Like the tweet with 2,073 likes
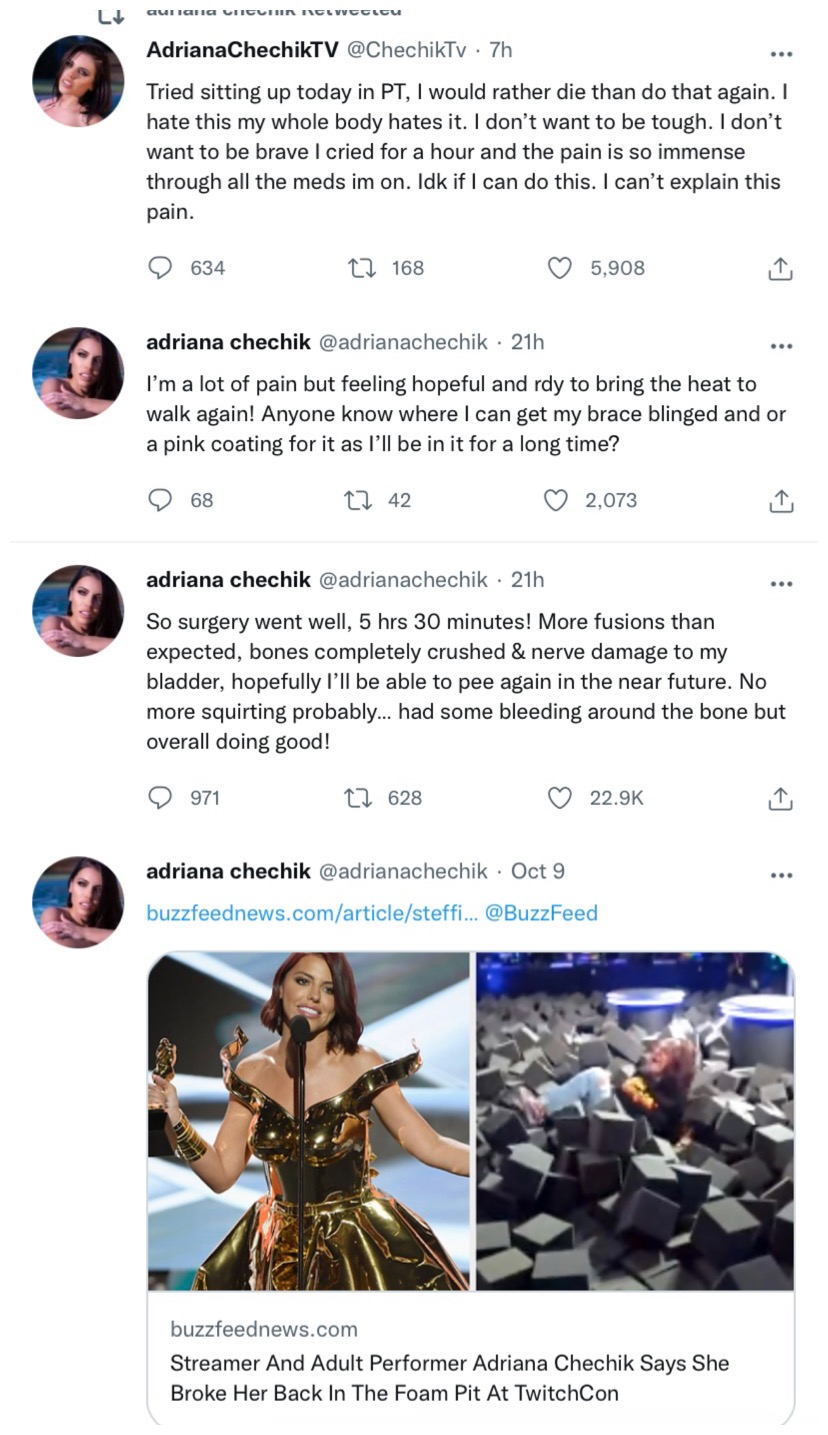 point(556,500)
